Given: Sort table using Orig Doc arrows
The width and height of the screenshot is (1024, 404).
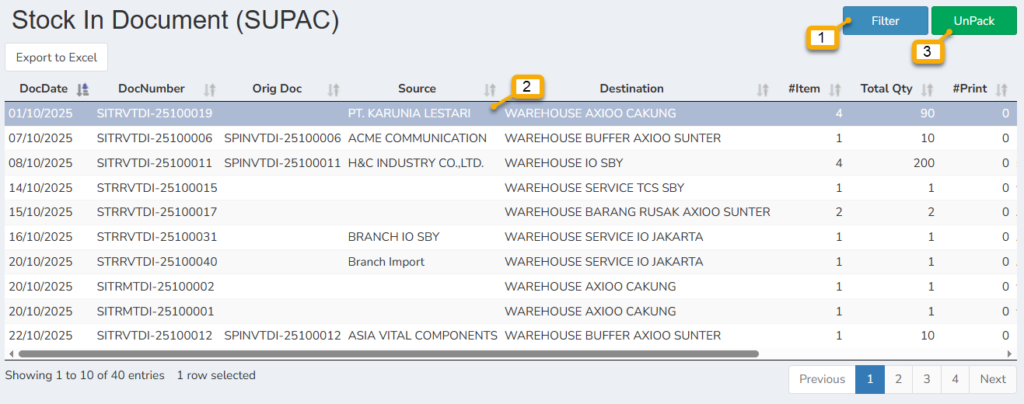Looking at the screenshot, I should click(x=334, y=89).
